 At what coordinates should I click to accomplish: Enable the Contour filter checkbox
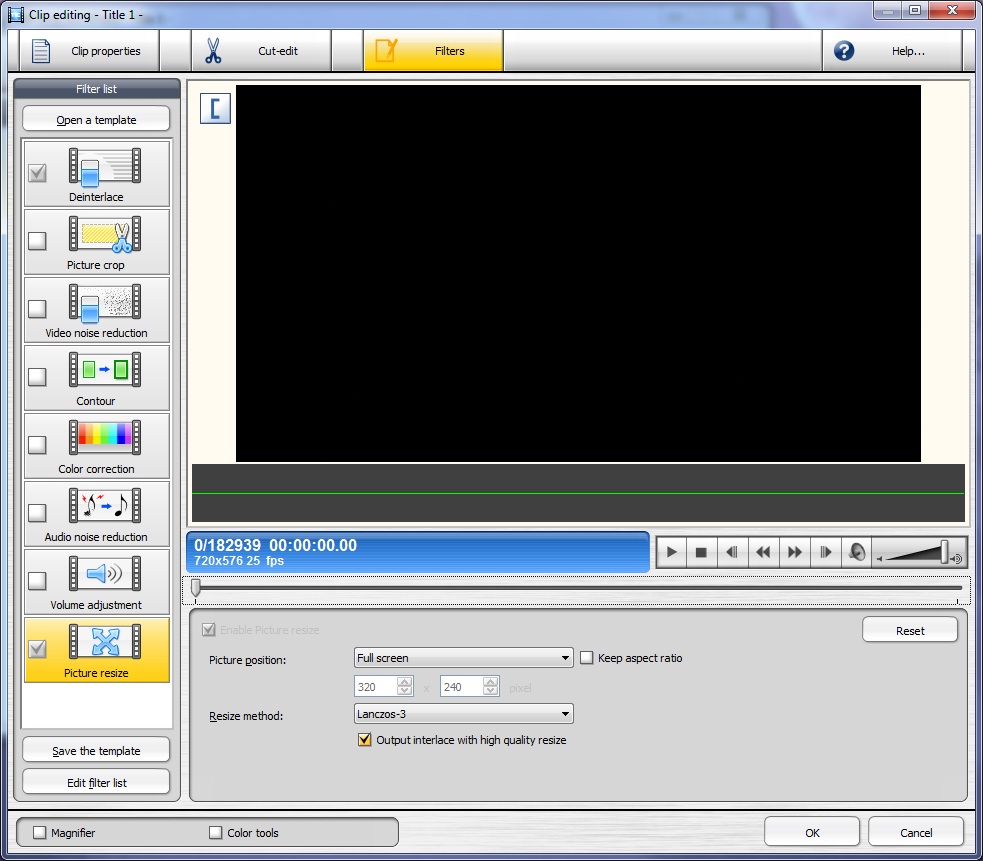click(x=38, y=377)
